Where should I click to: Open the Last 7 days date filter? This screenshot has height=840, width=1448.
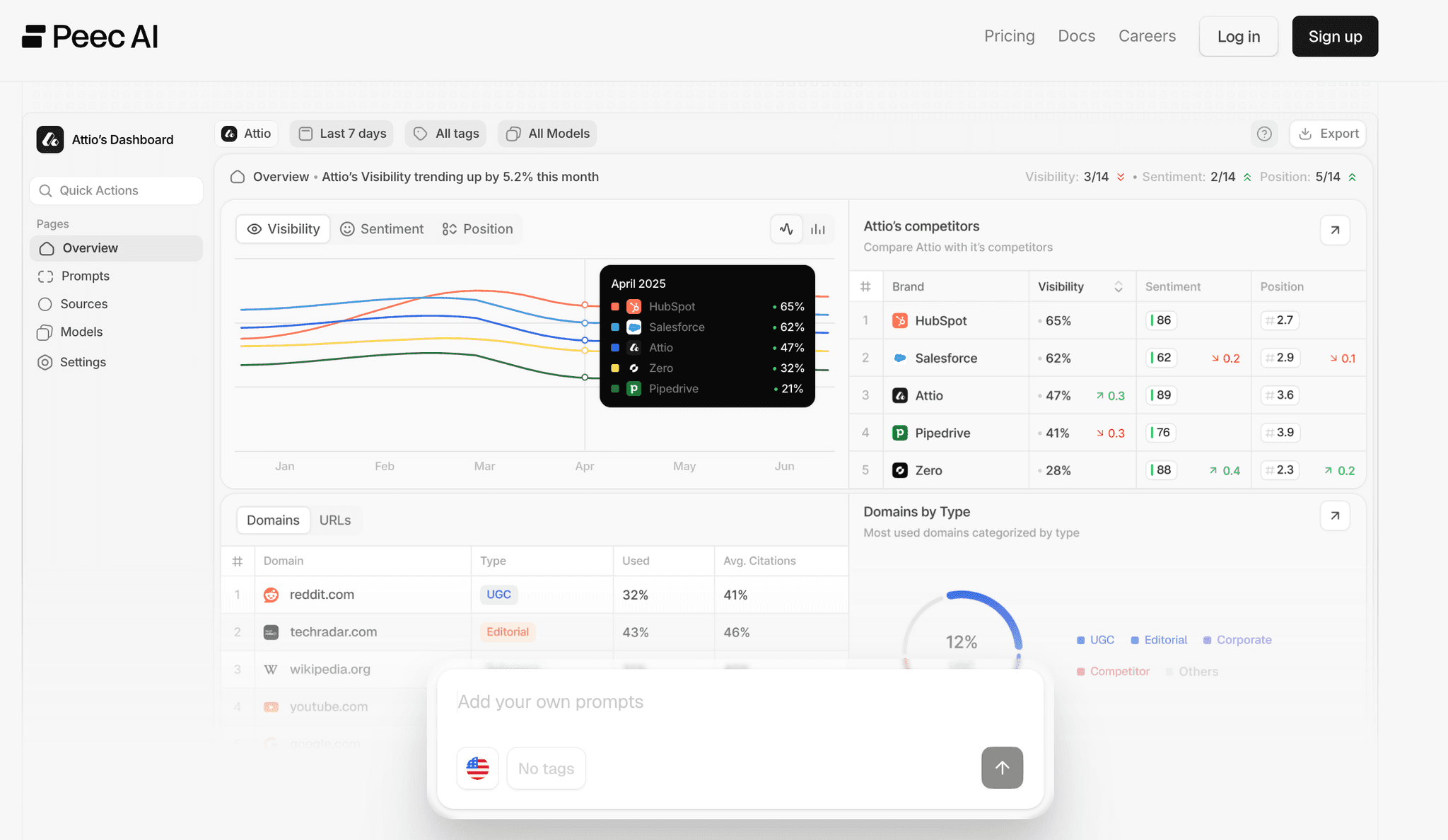pos(341,133)
